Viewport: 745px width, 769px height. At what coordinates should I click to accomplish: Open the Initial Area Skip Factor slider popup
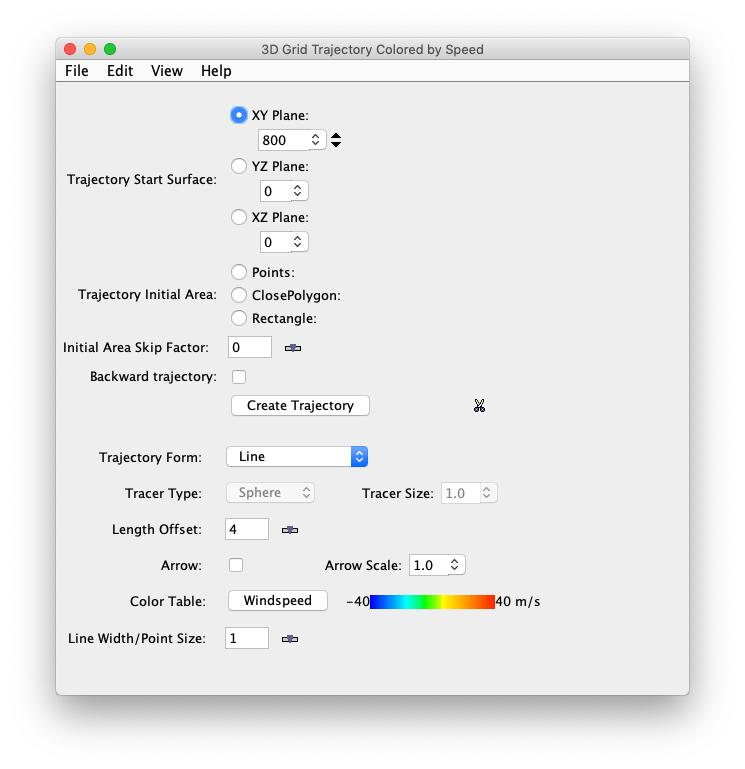coord(293,348)
